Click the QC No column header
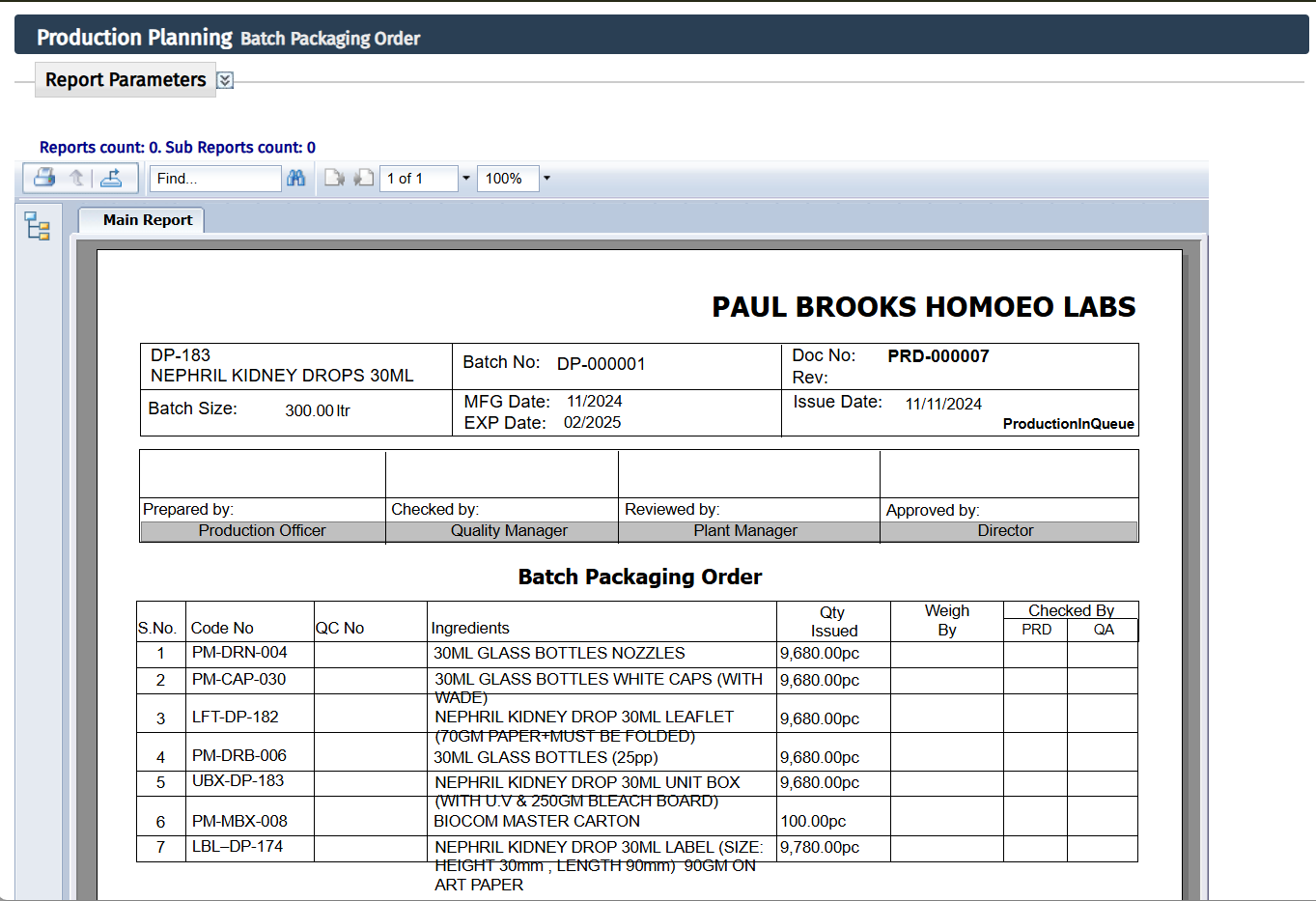 [x=340, y=629]
